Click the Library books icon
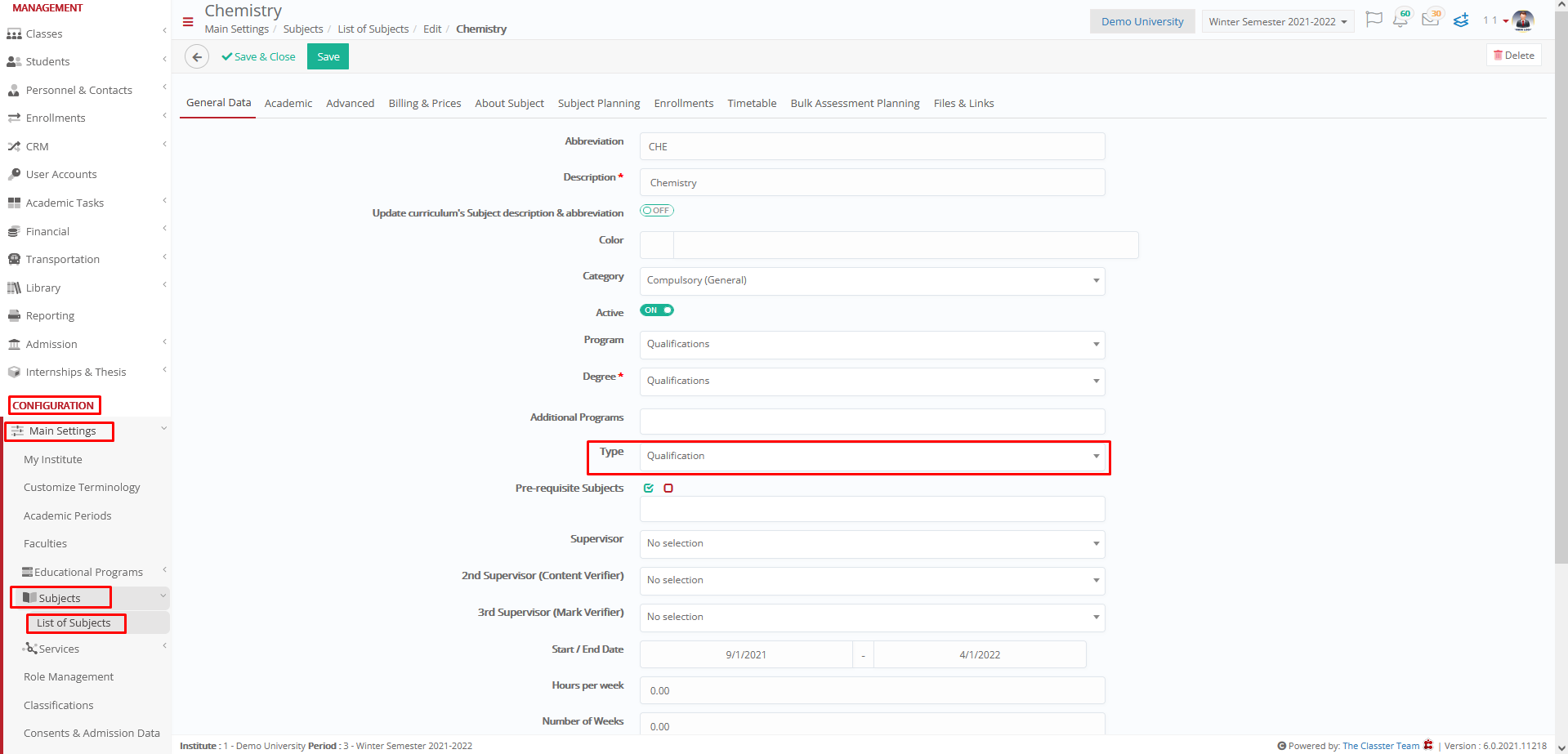Screen dimensions: 1568x754 (14, 288)
